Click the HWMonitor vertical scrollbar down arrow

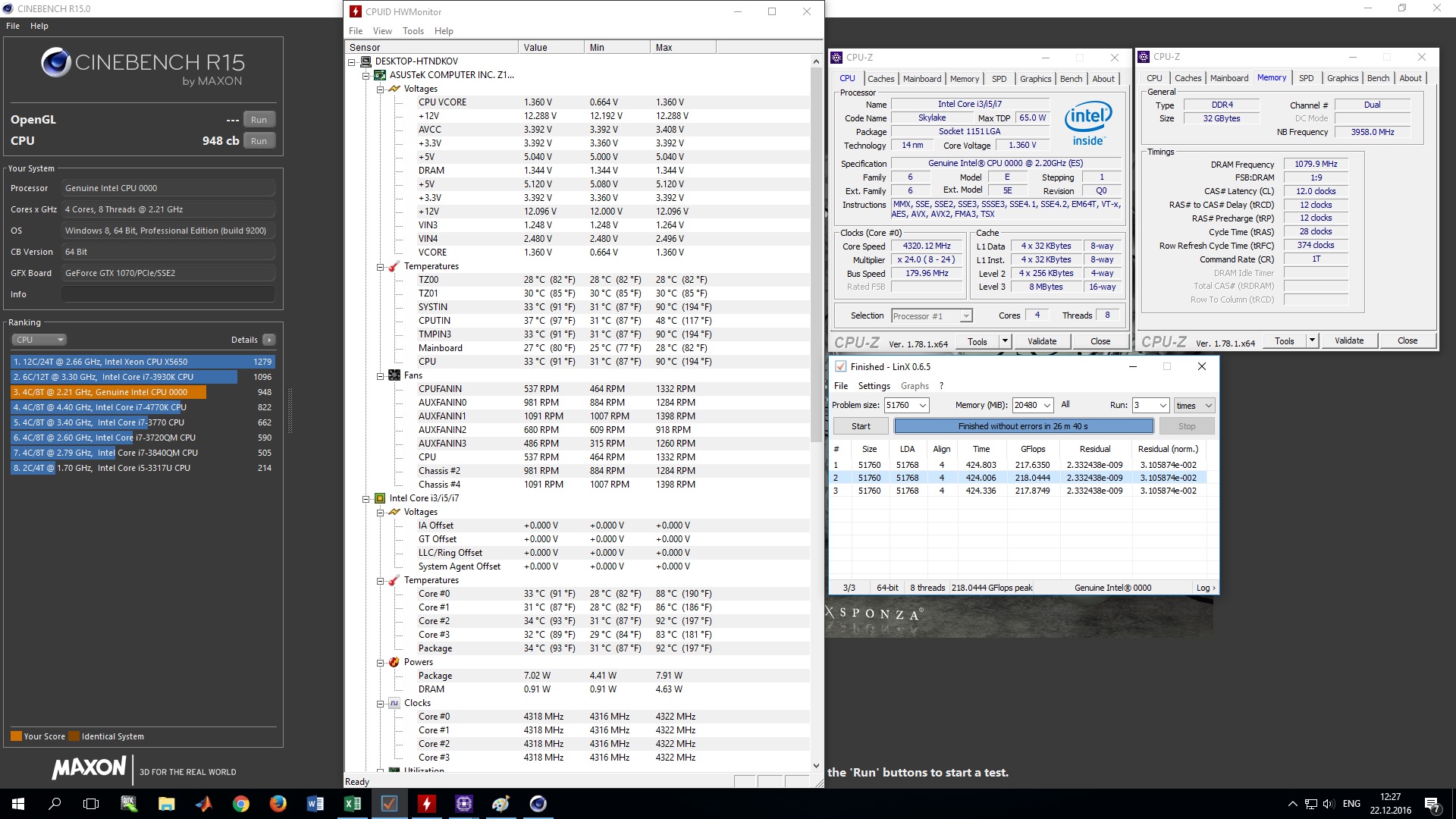click(816, 766)
